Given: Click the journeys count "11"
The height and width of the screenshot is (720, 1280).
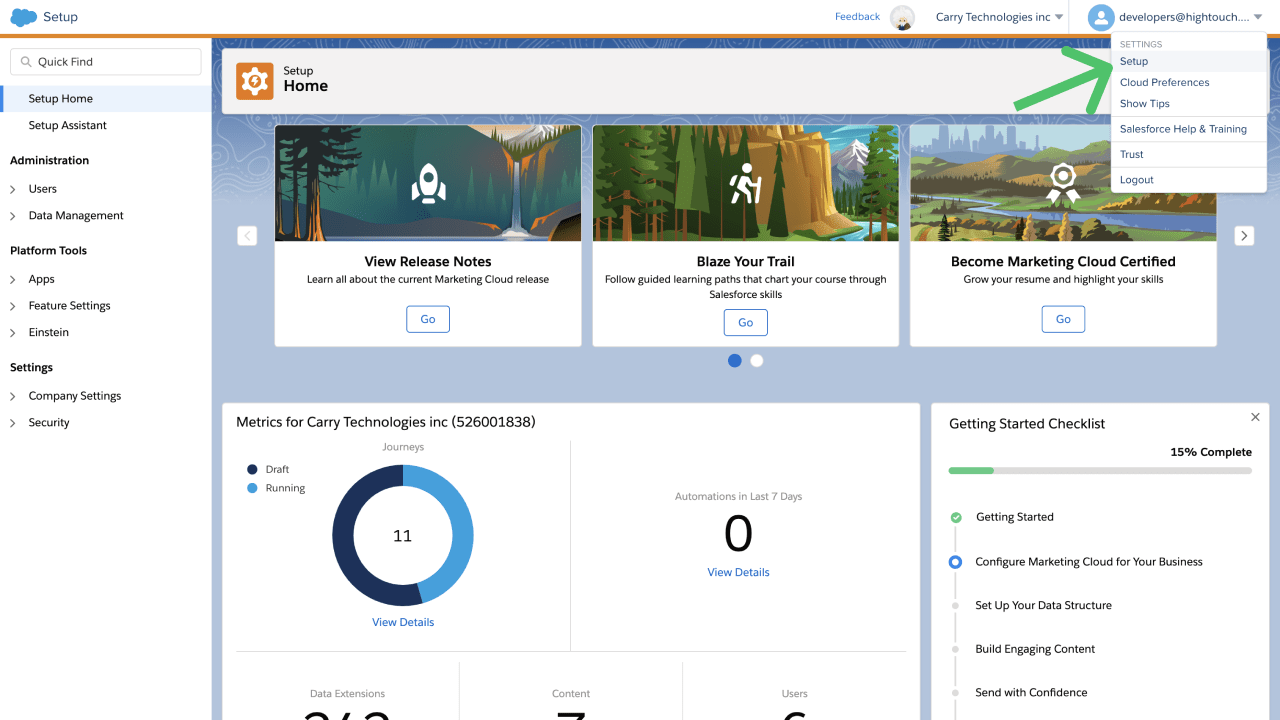Looking at the screenshot, I should (403, 536).
